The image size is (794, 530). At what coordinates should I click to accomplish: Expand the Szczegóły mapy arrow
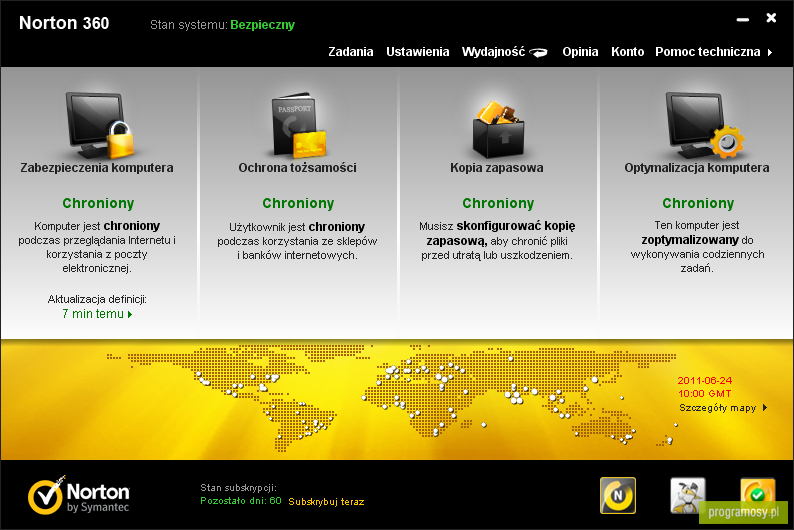[765, 407]
